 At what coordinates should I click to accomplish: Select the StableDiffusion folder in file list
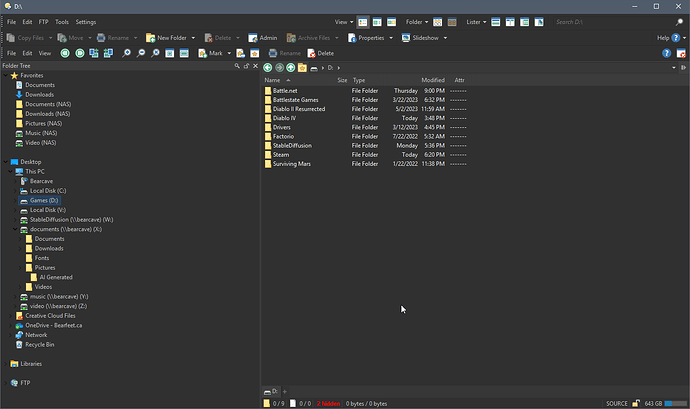(292, 145)
